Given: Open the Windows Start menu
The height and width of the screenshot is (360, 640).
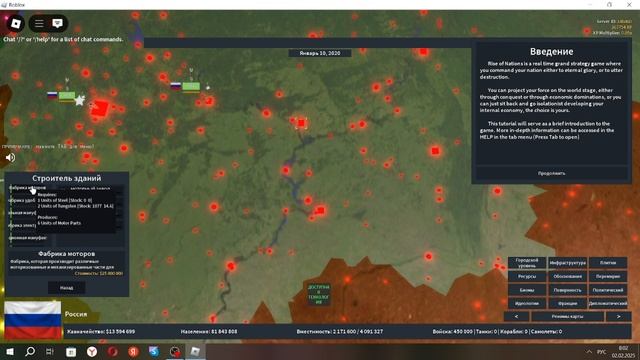Looking at the screenshot, I should tap(10, 351).
